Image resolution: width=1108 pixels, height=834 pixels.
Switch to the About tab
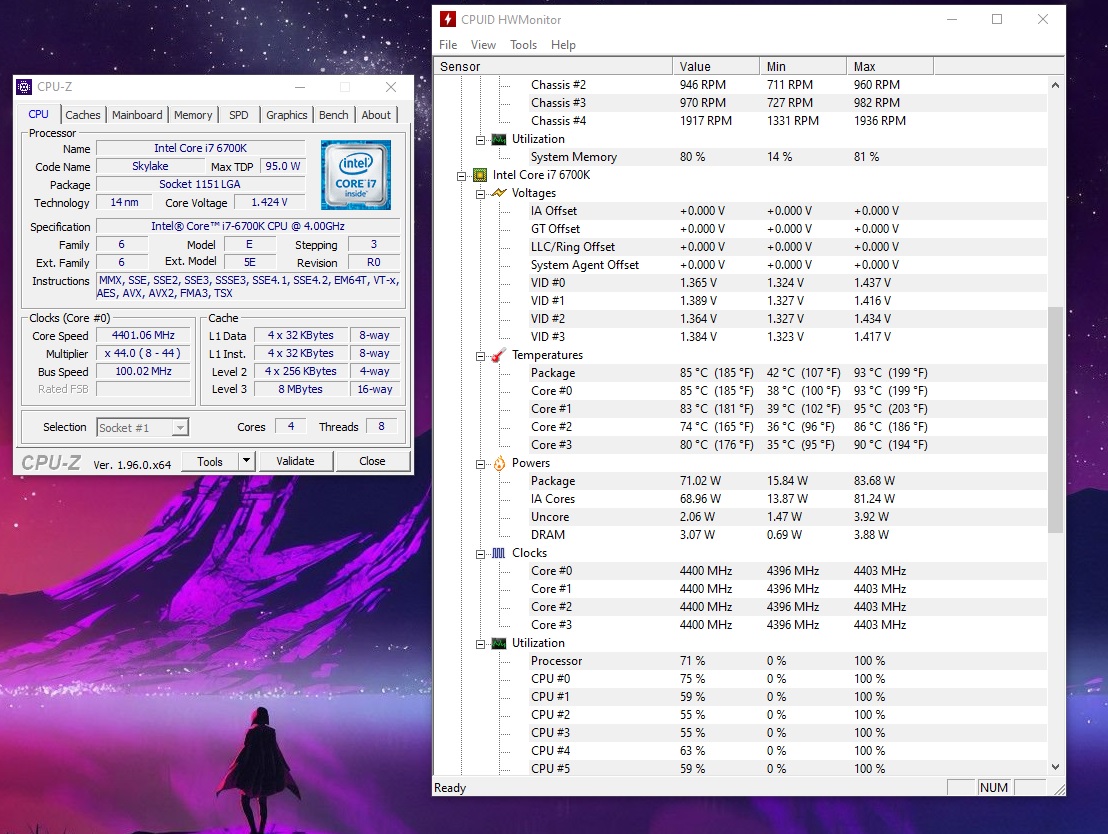pyautogui.click(x=376, y=114)
